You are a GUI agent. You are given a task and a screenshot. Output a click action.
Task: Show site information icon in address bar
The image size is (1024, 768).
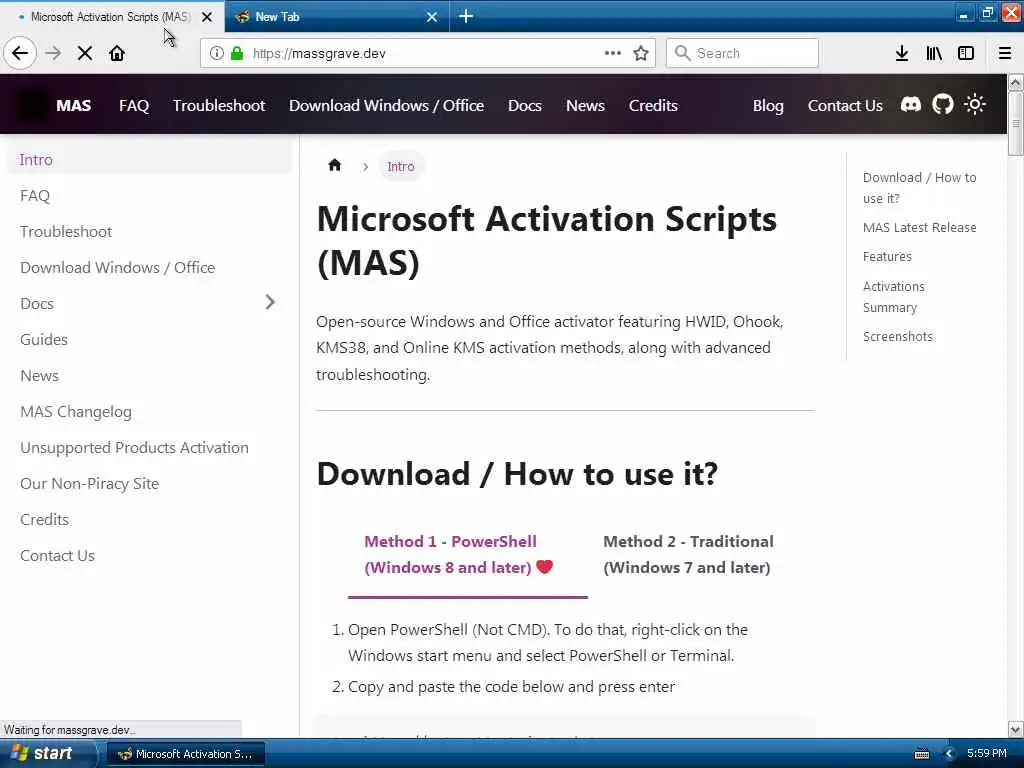coord(217,53)
